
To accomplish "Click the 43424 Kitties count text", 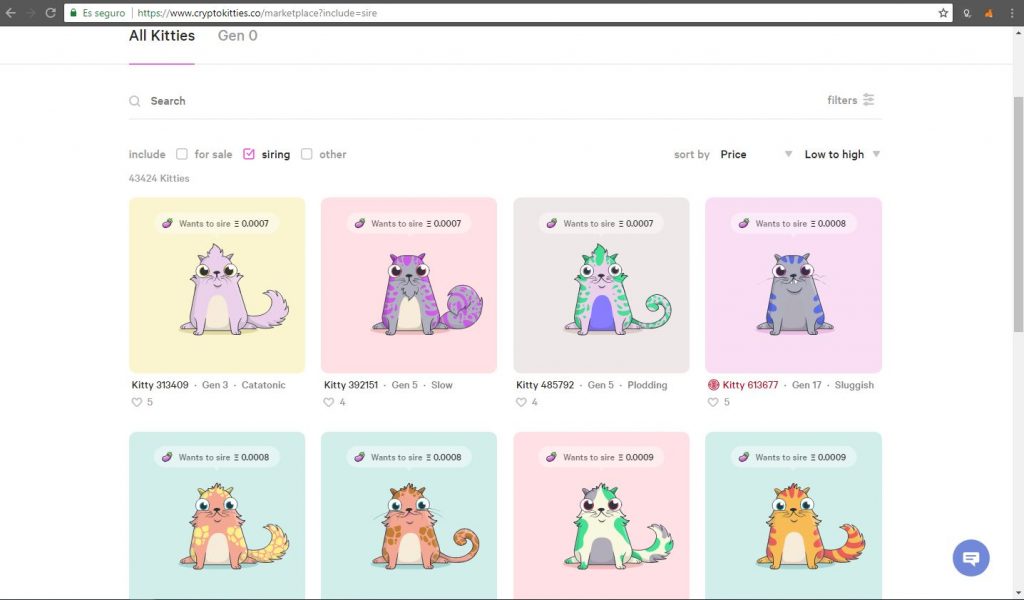I will tap(159, 178).
